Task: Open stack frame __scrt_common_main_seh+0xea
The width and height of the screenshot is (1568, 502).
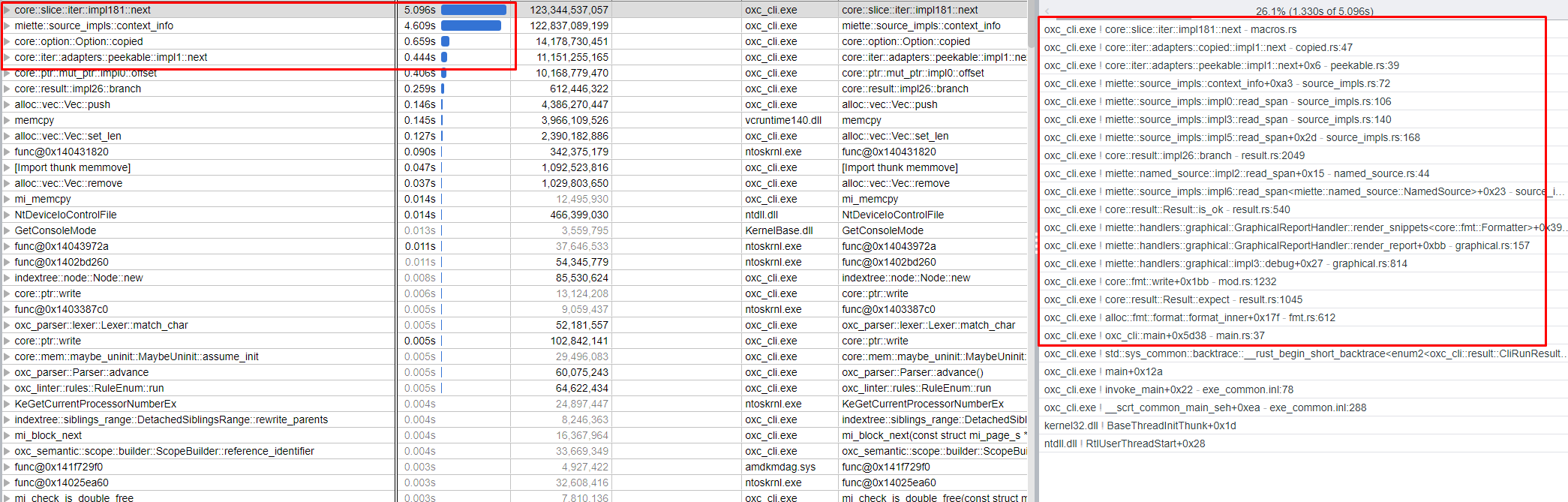Action: pos(1205,407)
